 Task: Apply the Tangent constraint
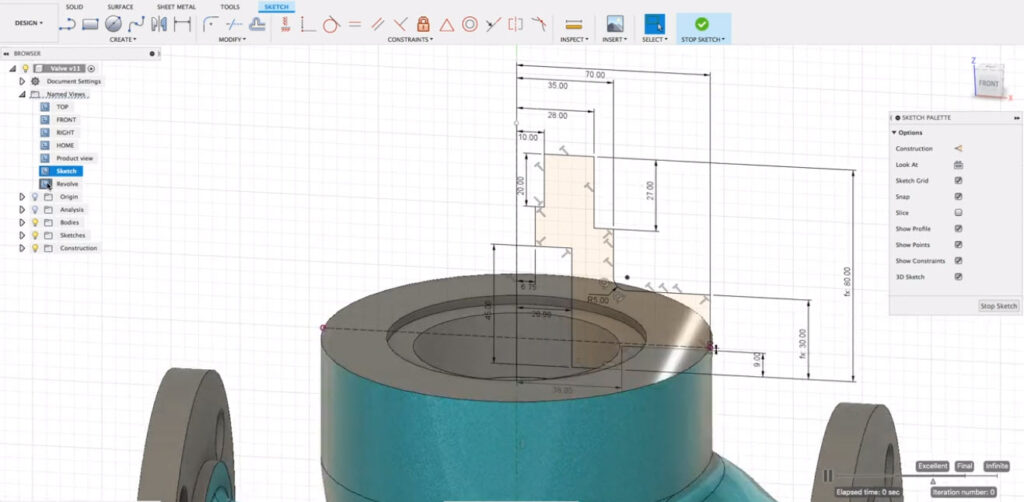pos(331,25)
